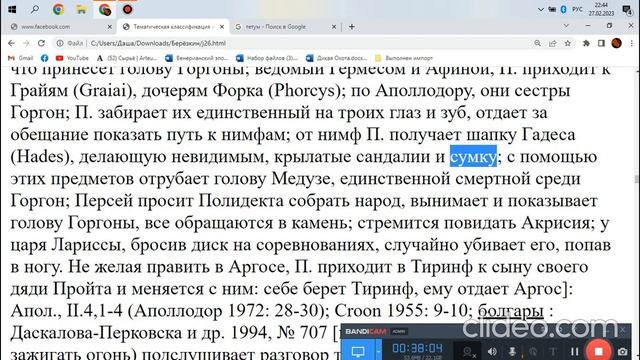Image resolution: width=640 pixels, height=360 pixels.
Task: Open the Chrome extensions puzzle menu
Action: (x=586, y=43)
